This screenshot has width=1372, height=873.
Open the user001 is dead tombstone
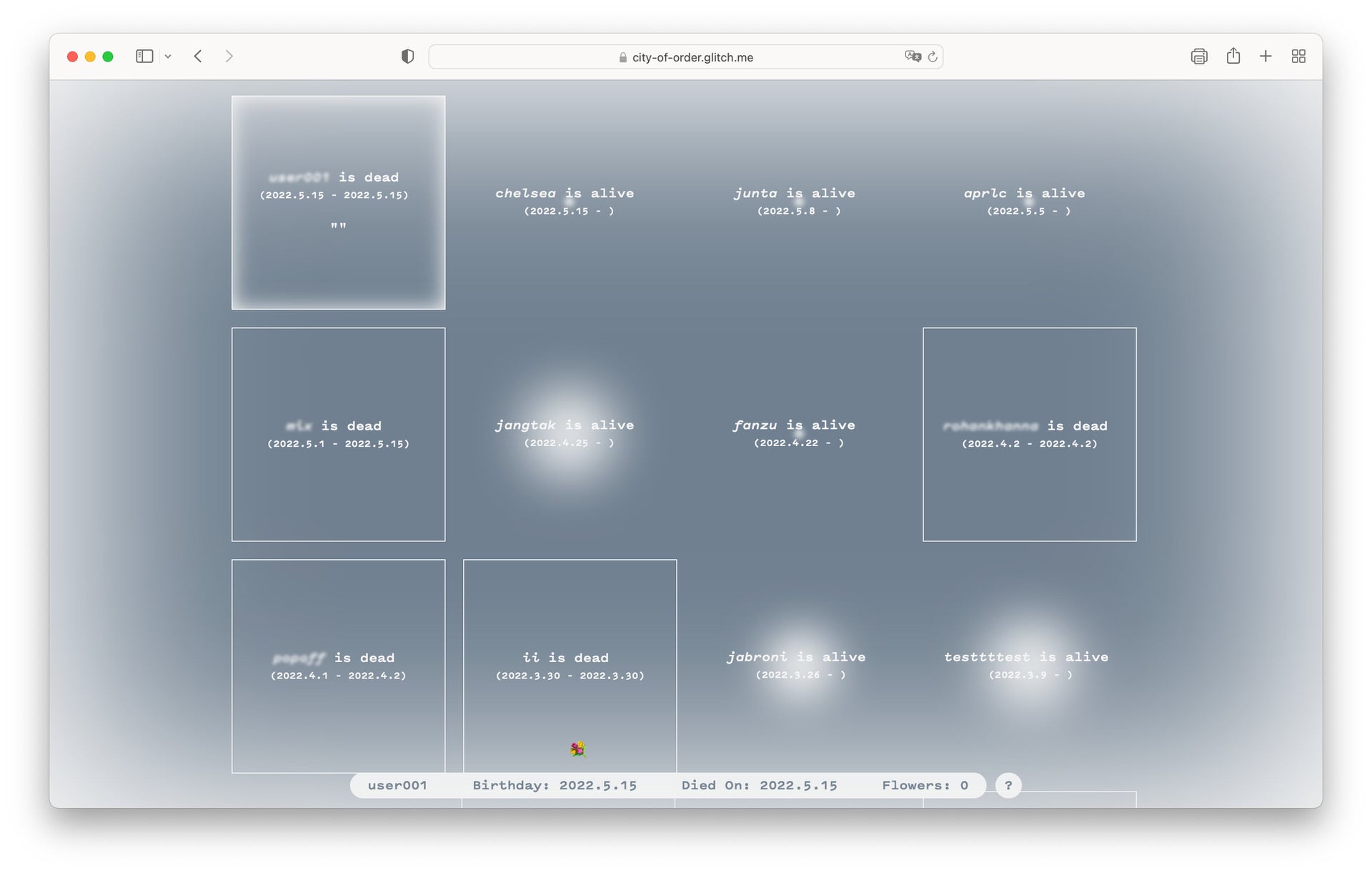pyautogui.click(x=338, y=202)
